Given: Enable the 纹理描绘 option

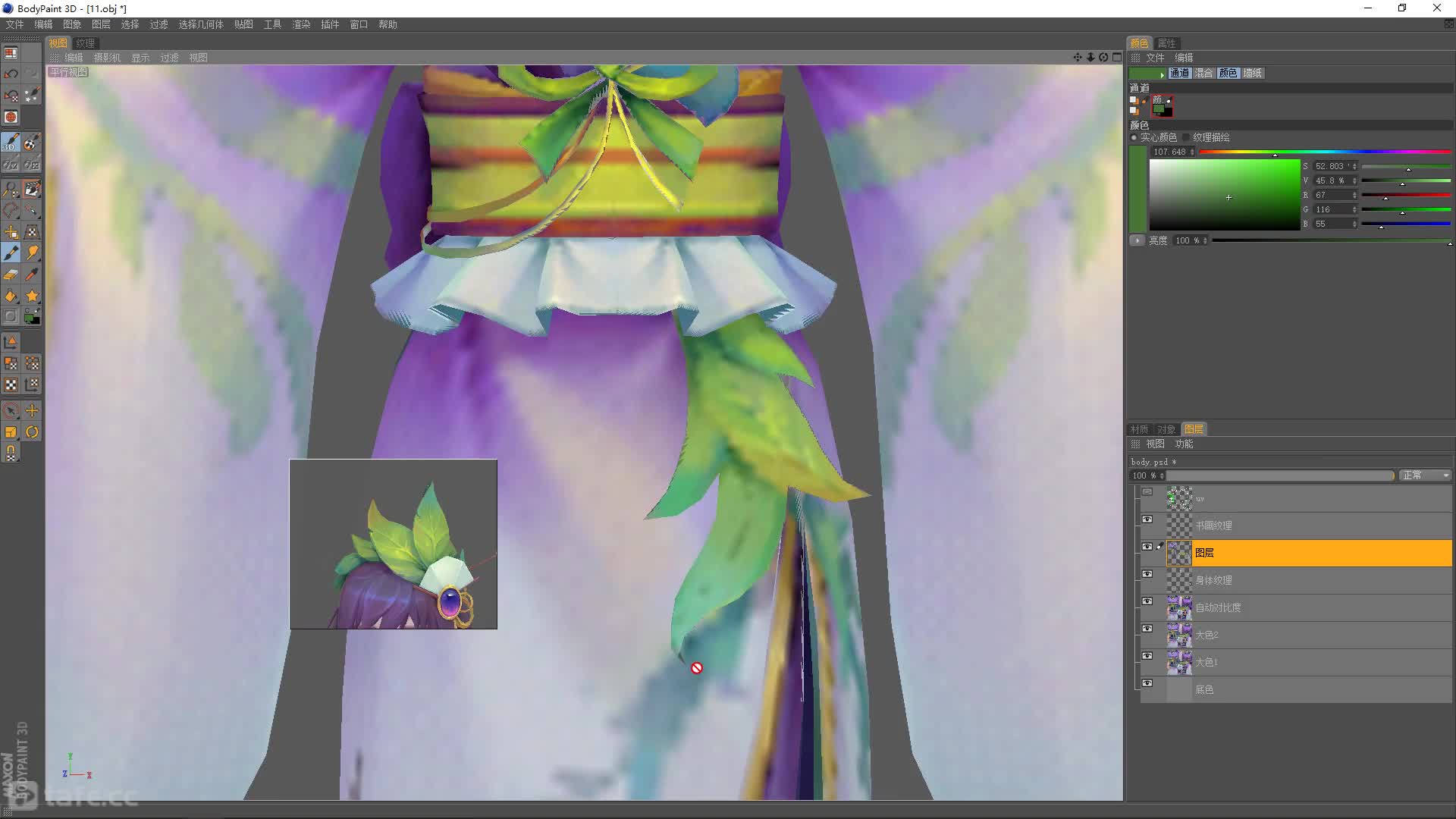Looking at the screenshot, I should 1187,137.
